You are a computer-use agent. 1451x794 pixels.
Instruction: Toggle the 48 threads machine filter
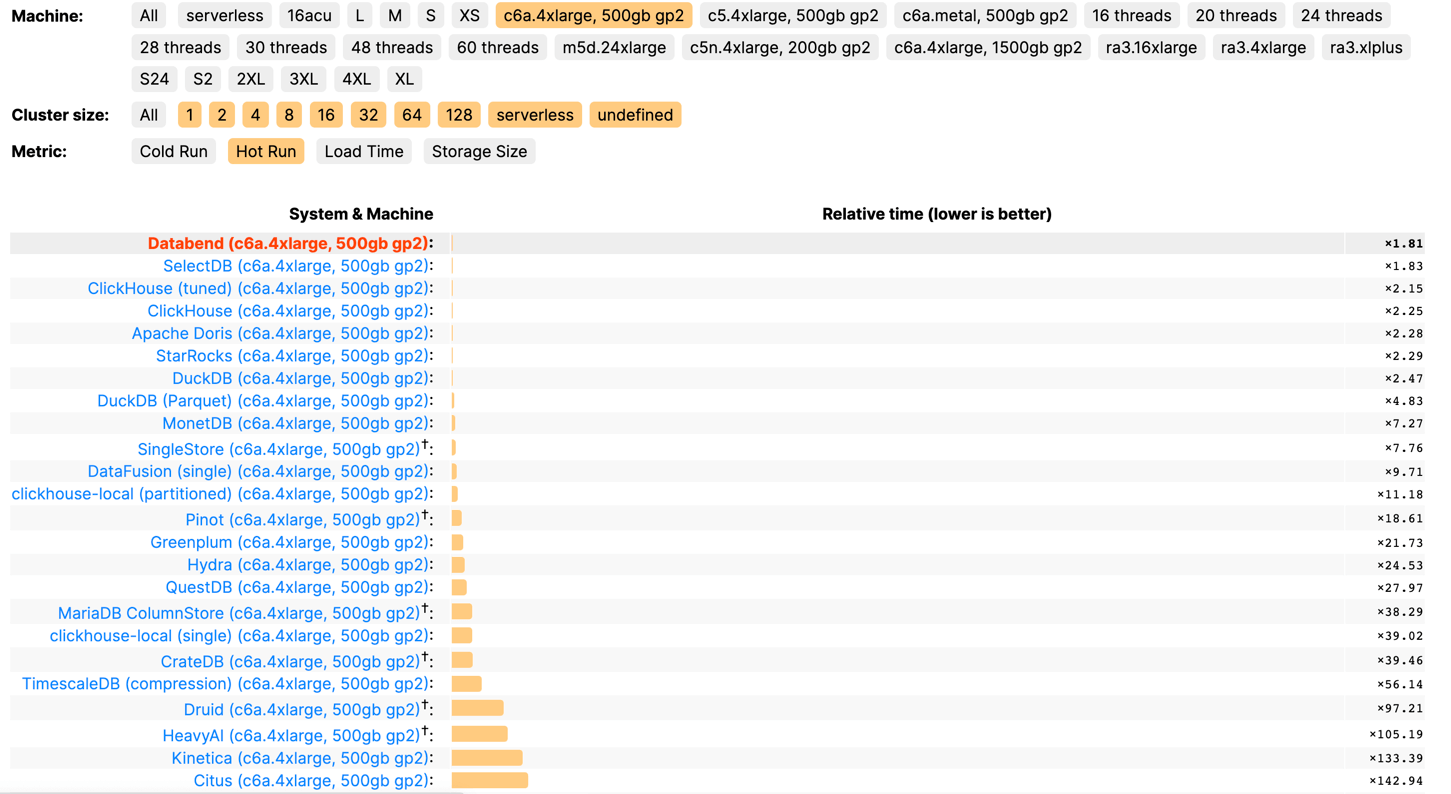click(x=392, y=47)
